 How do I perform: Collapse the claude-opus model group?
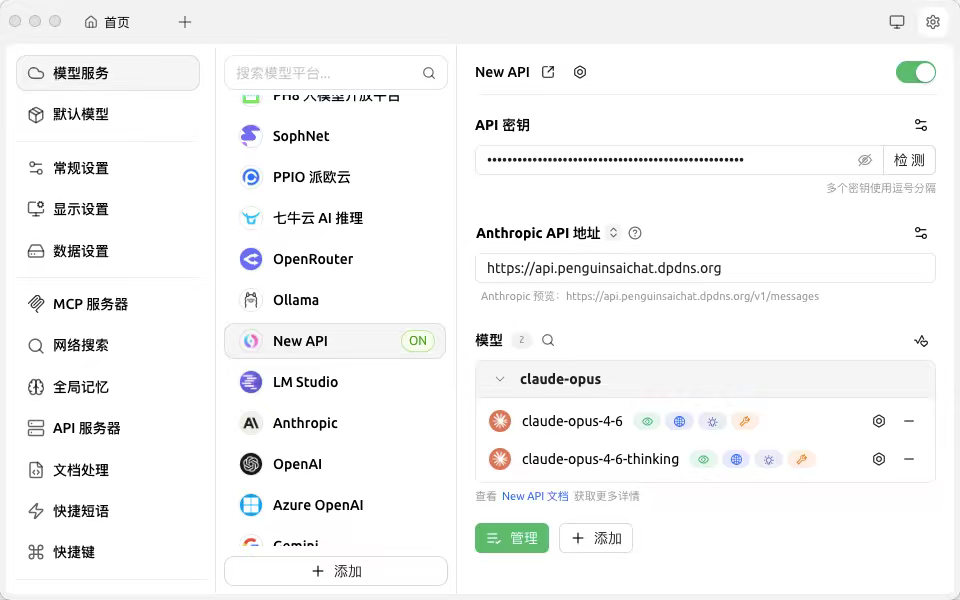pyautogui.click(x=500, y=379)
